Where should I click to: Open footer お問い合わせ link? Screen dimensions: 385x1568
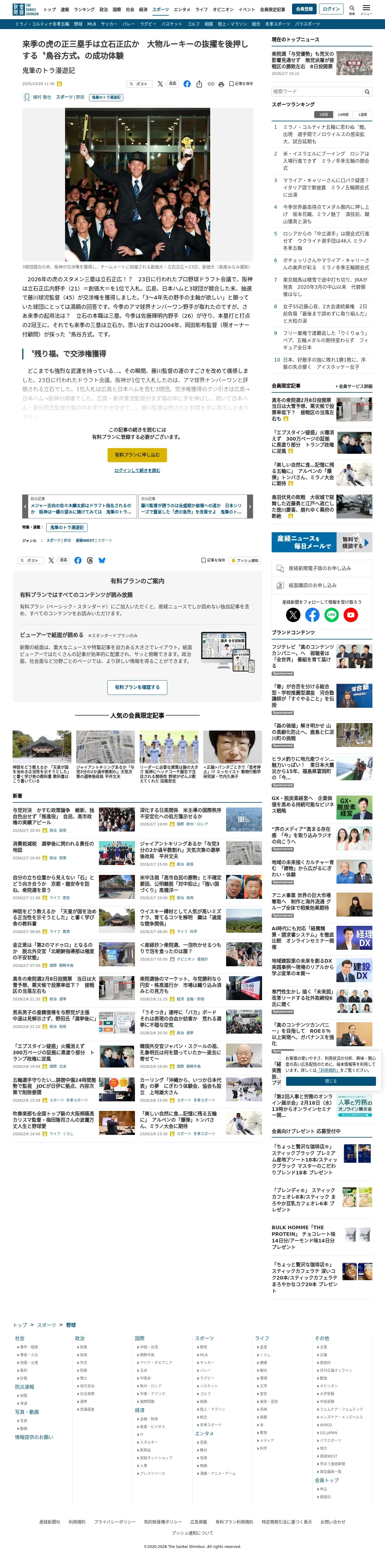point(333,1522)
